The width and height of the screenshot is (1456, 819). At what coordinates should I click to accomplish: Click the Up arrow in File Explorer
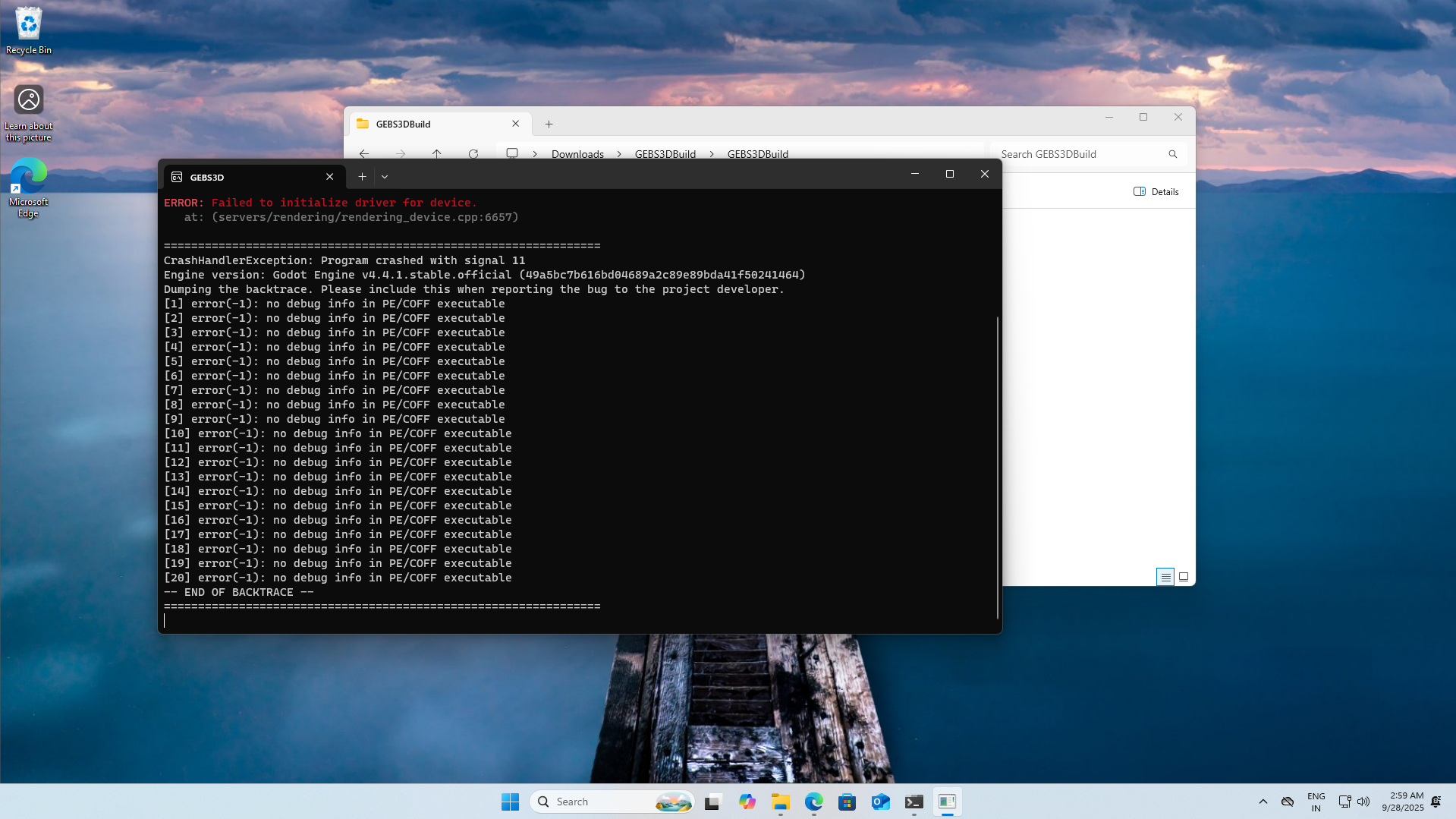click(x=436, y=154)
